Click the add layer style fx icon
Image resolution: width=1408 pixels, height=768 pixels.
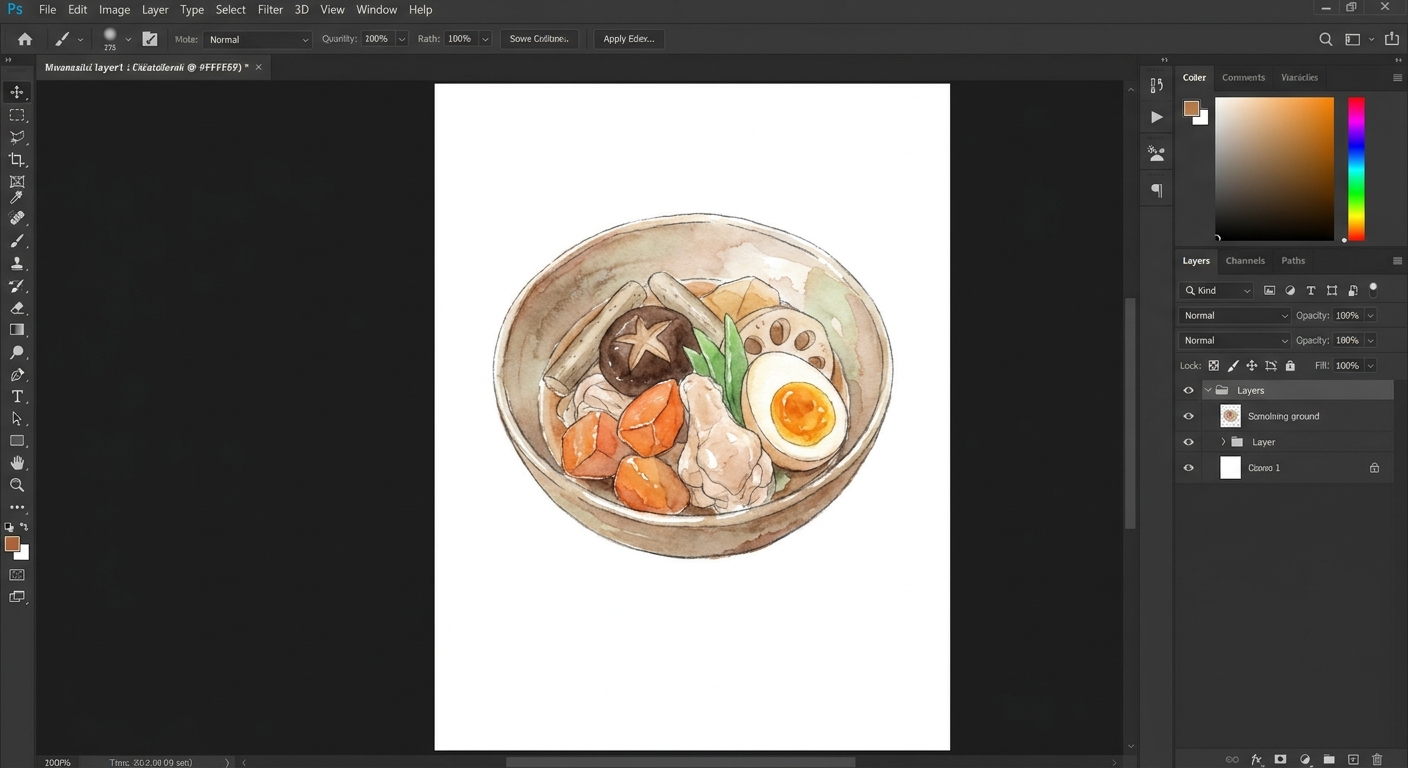click(x=1257, y=760)
